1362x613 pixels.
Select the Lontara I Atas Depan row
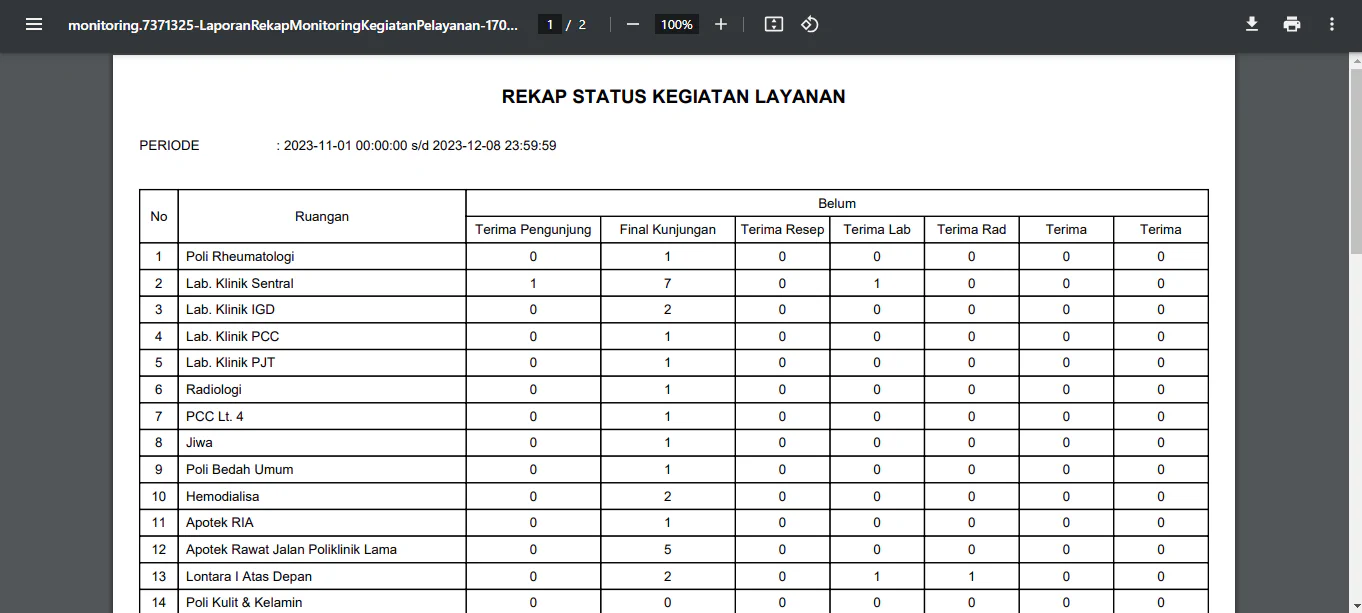pyautogui.click(x=249, y=577)
